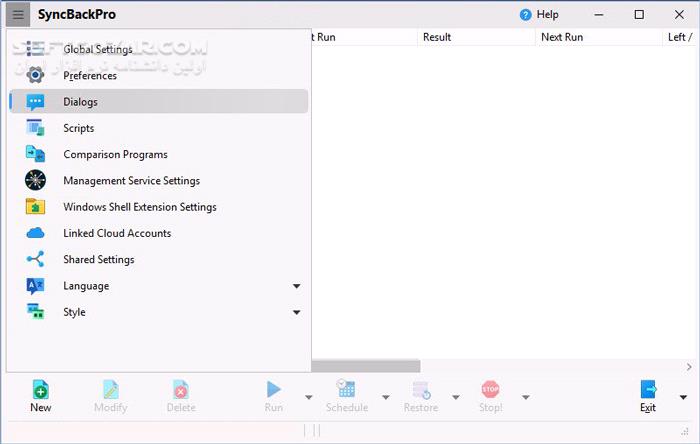Expand the Style submenu arrow
Screen dimensions: 700x444
[296, 312]
